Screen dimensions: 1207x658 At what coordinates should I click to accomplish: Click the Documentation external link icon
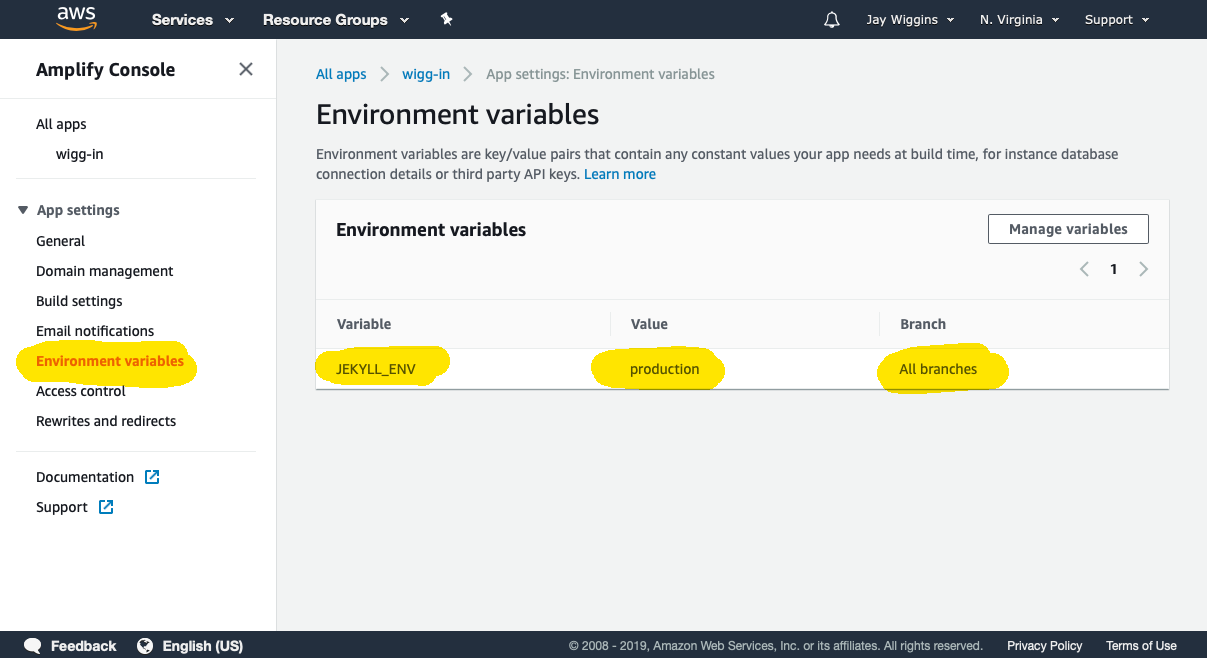point(152,477)
